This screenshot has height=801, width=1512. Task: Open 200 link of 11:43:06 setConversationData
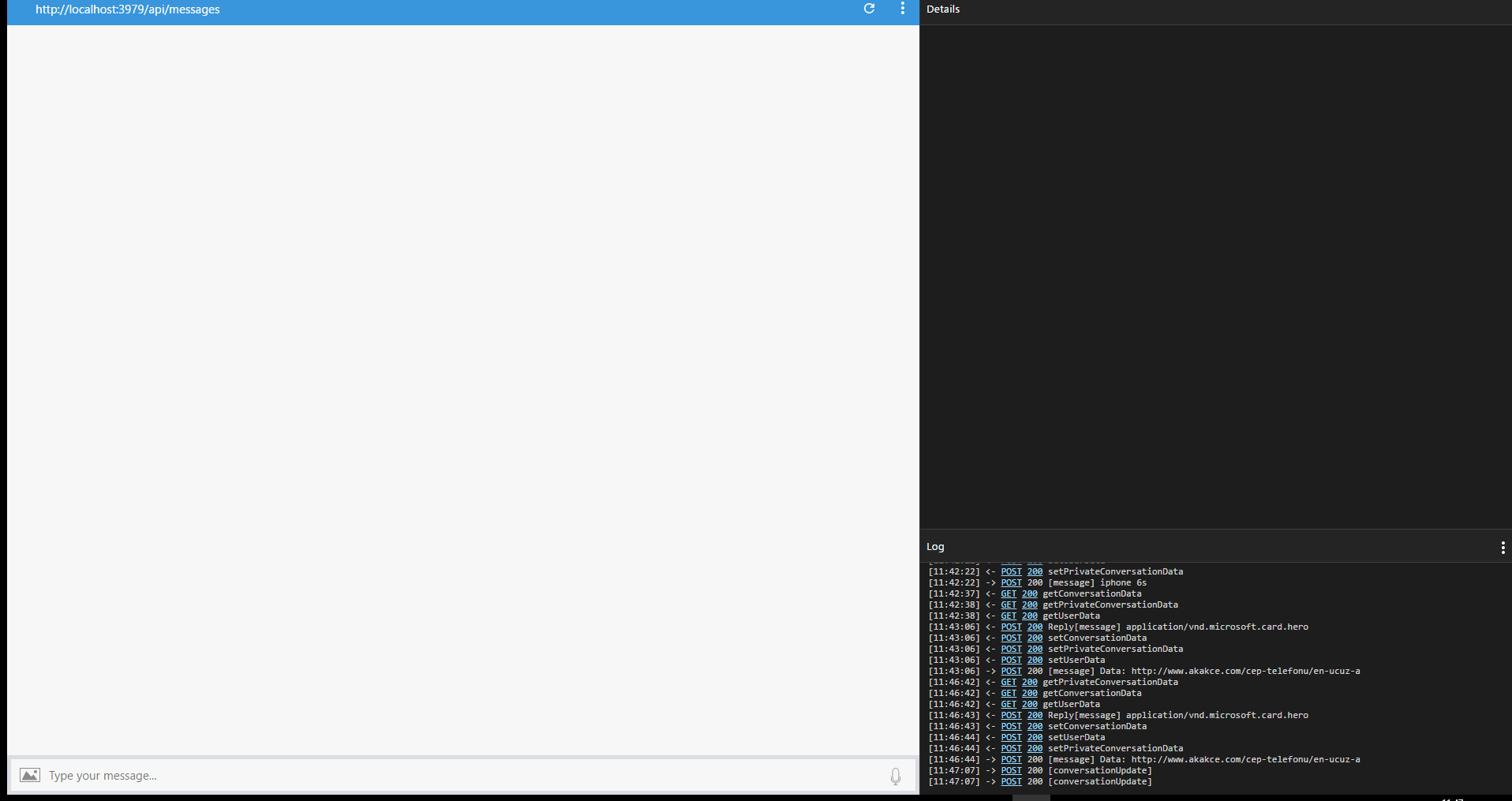click(x=1035, y=638)
